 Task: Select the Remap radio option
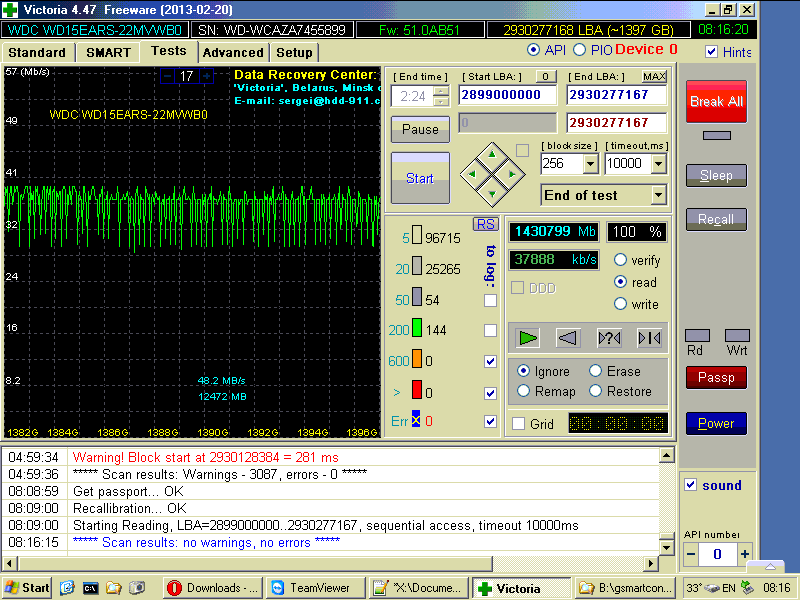(523, 391)
